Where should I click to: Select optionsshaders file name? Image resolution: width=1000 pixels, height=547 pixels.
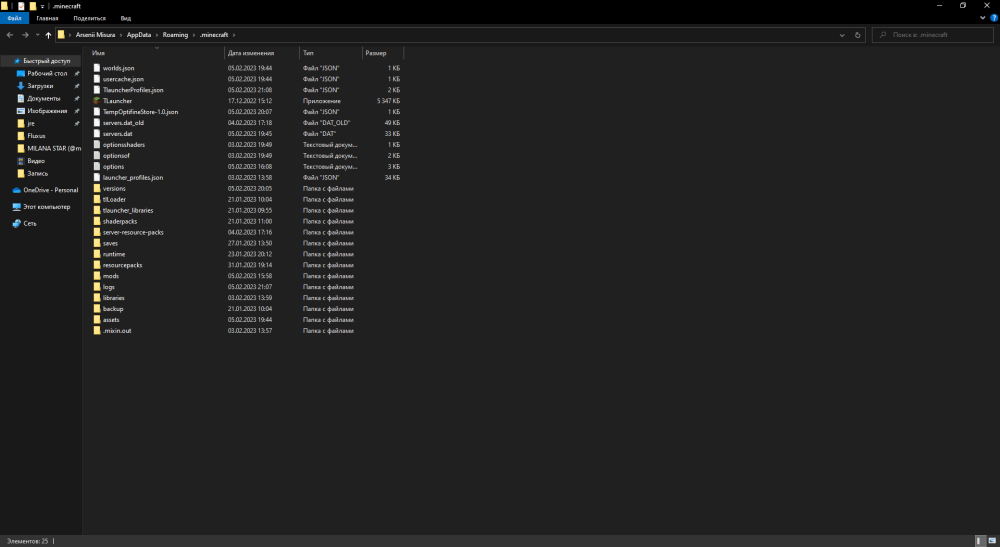[124, 145]
